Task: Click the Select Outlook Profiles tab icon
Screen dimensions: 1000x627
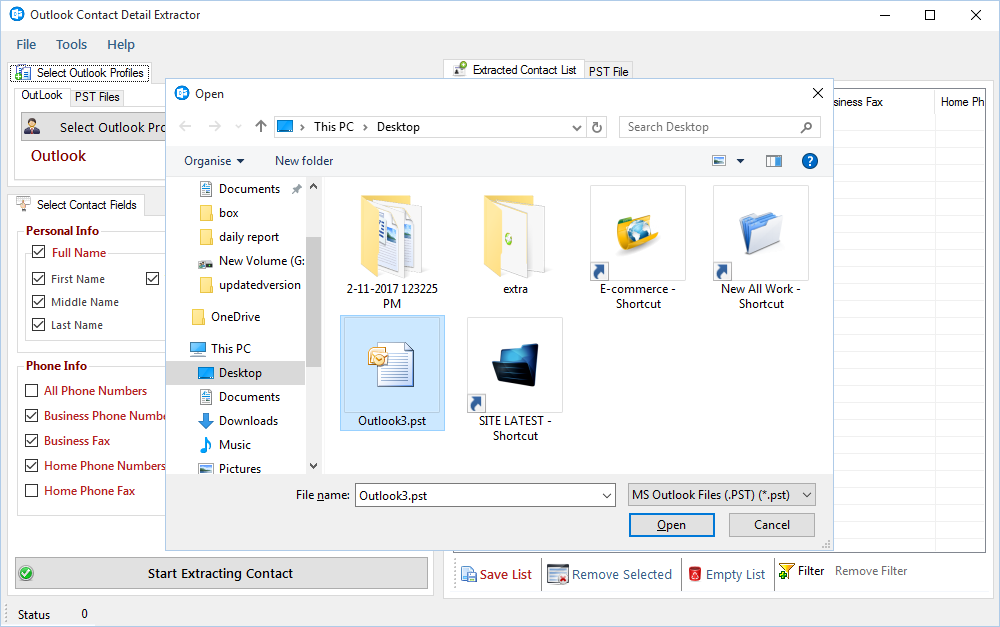Action: coord(22,73)
